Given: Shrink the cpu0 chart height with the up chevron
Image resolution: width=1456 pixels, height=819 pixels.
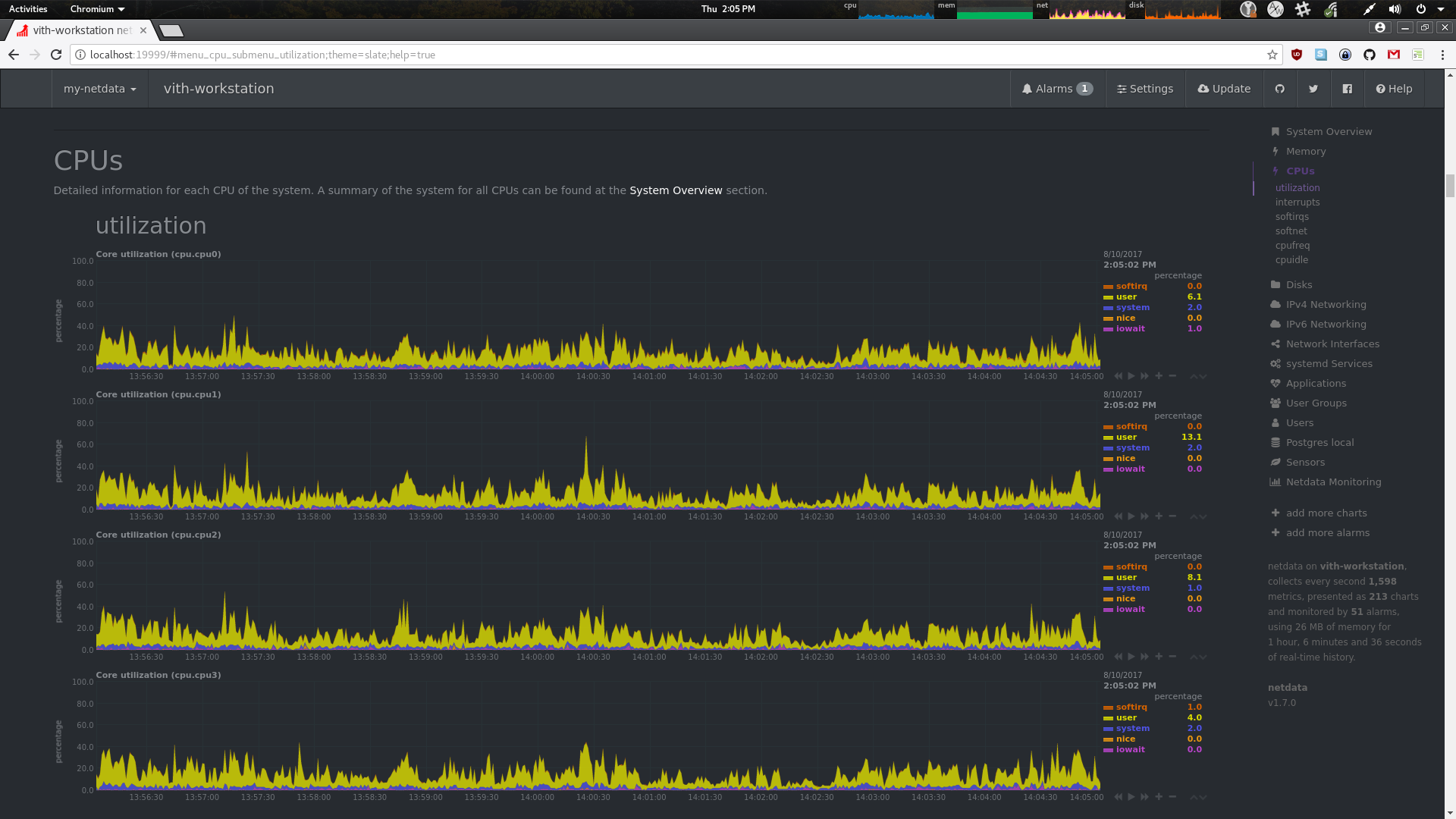Looking at the screenshot, I should coord(1194,375).
